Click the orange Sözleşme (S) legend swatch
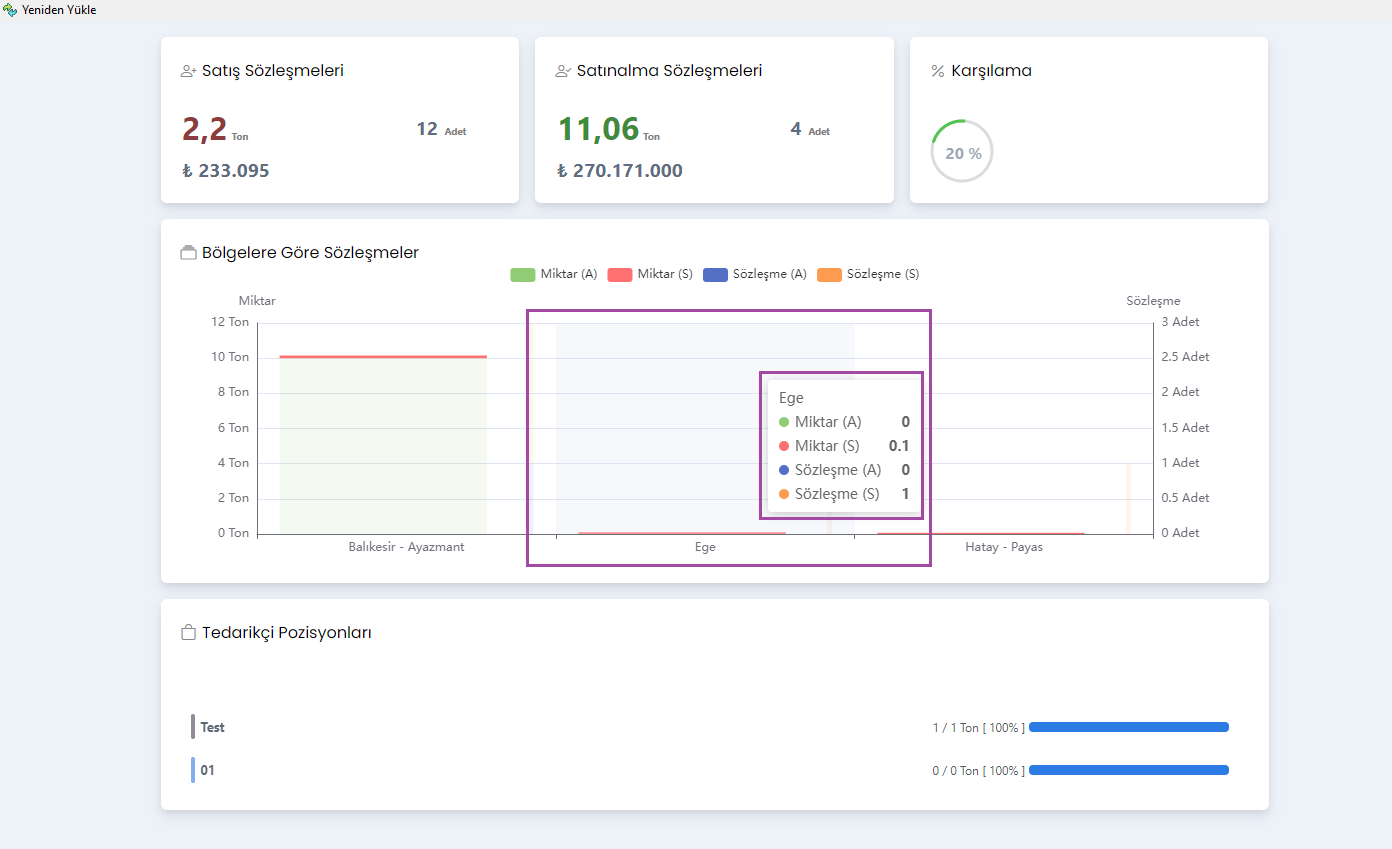Screen dimensions: 1392x849 830,275
